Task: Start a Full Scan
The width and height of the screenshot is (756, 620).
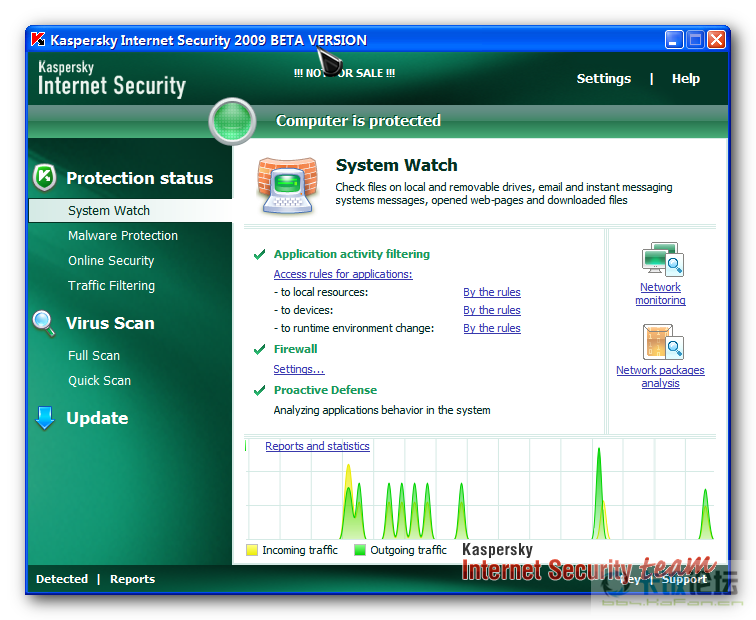Action: [94, 355]
